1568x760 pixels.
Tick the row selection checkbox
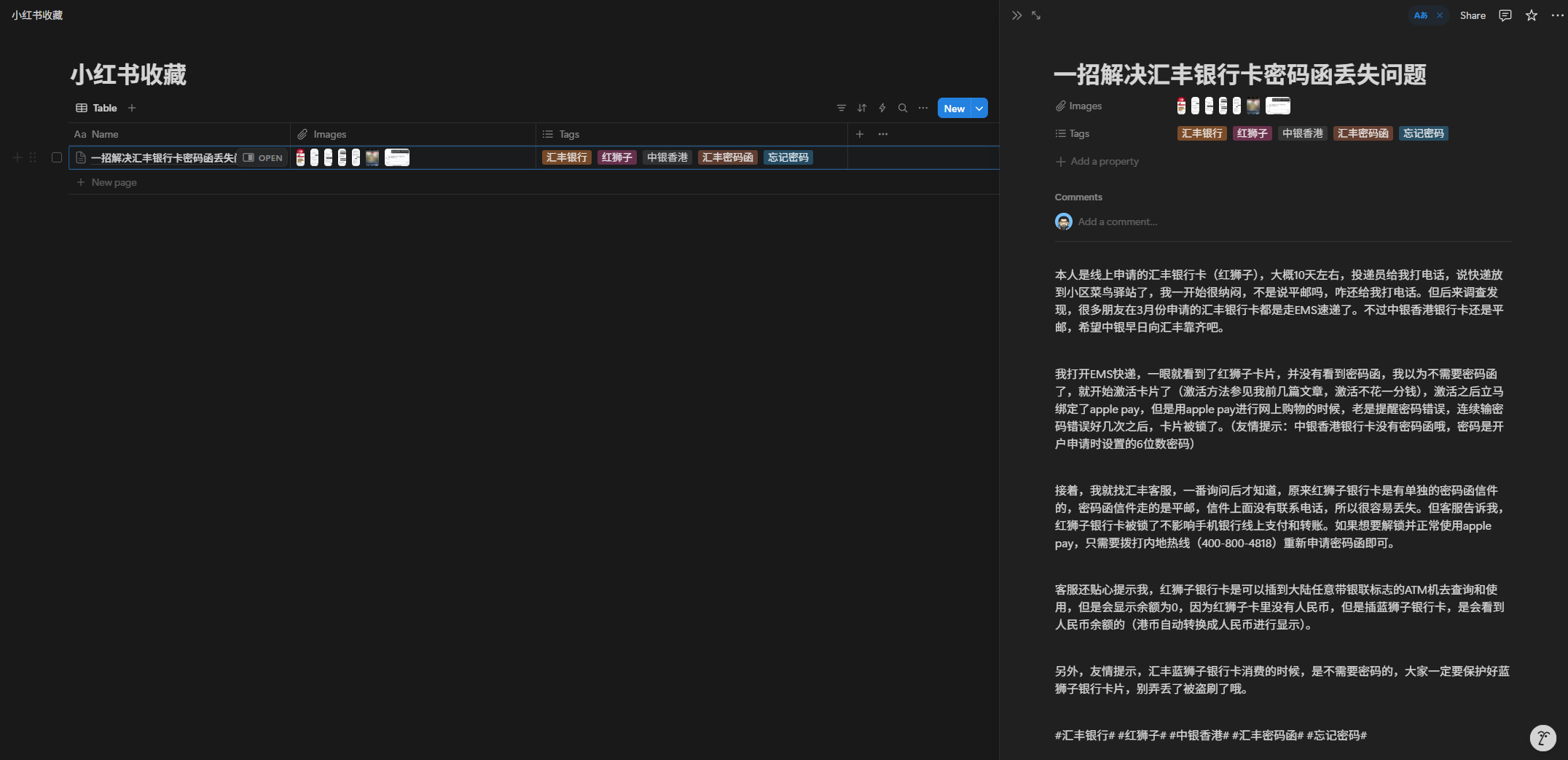coord(57,157)
